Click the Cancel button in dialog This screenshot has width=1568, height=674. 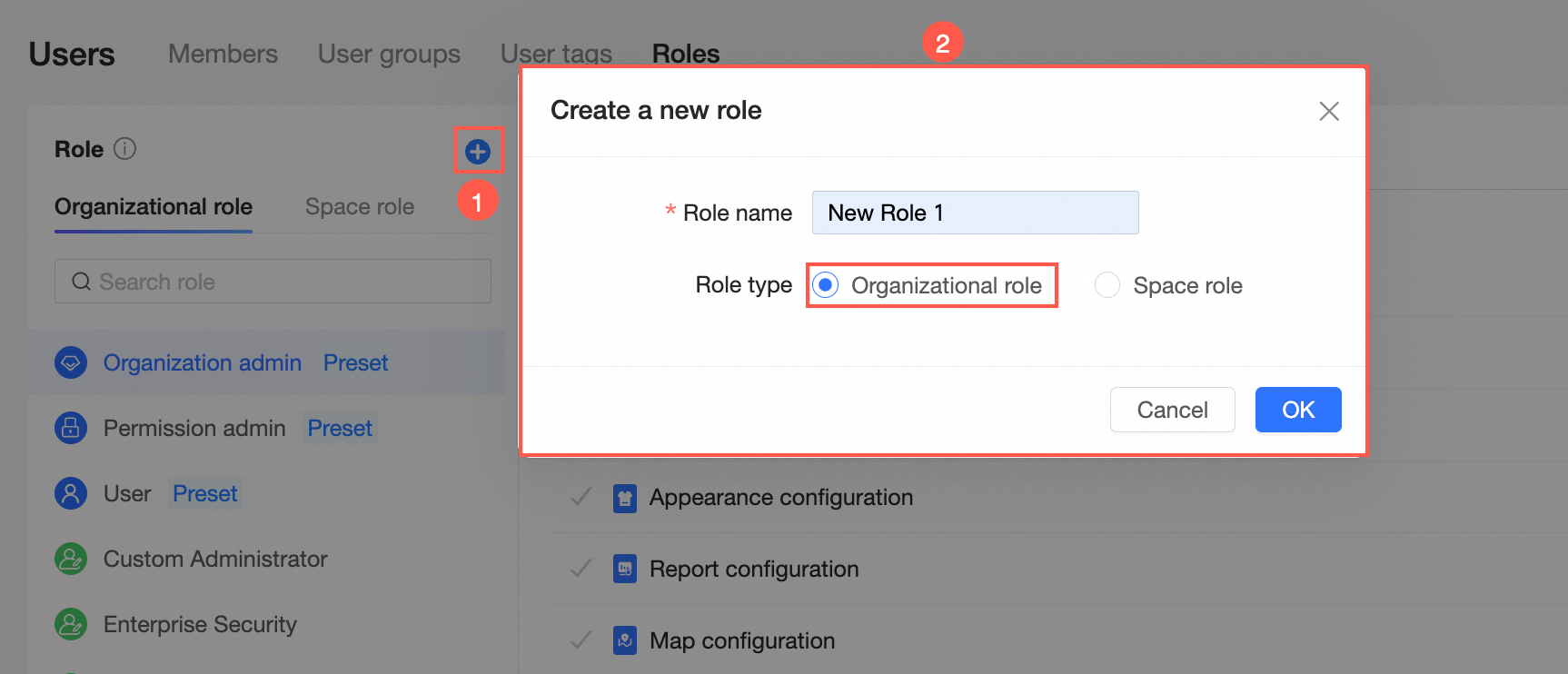coord(1173,410)
